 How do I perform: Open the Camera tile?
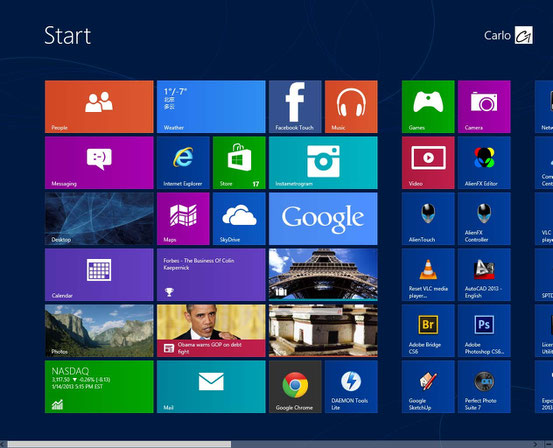pos(484,107)
